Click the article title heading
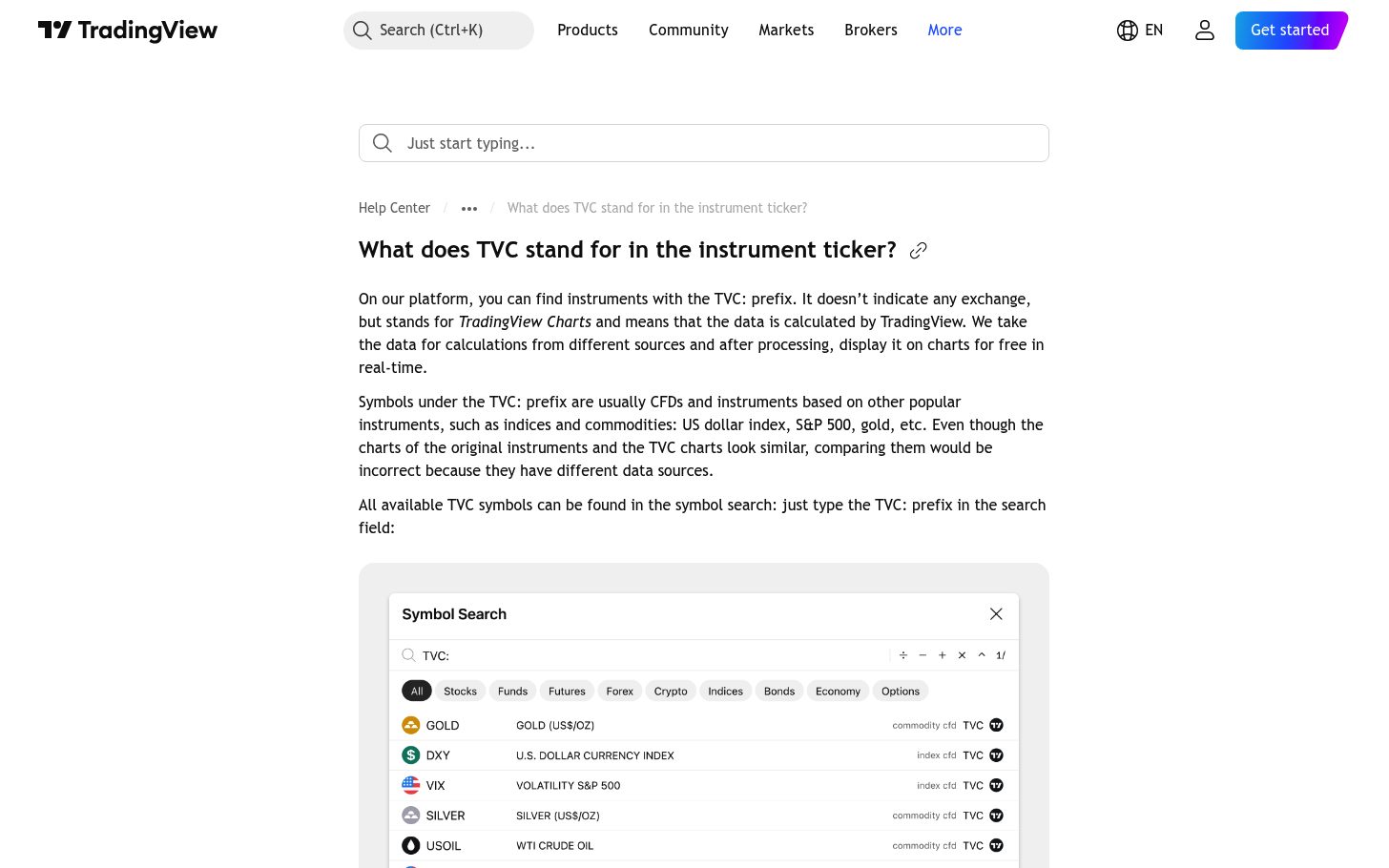 pyautogui.click(x=628, y=250)
